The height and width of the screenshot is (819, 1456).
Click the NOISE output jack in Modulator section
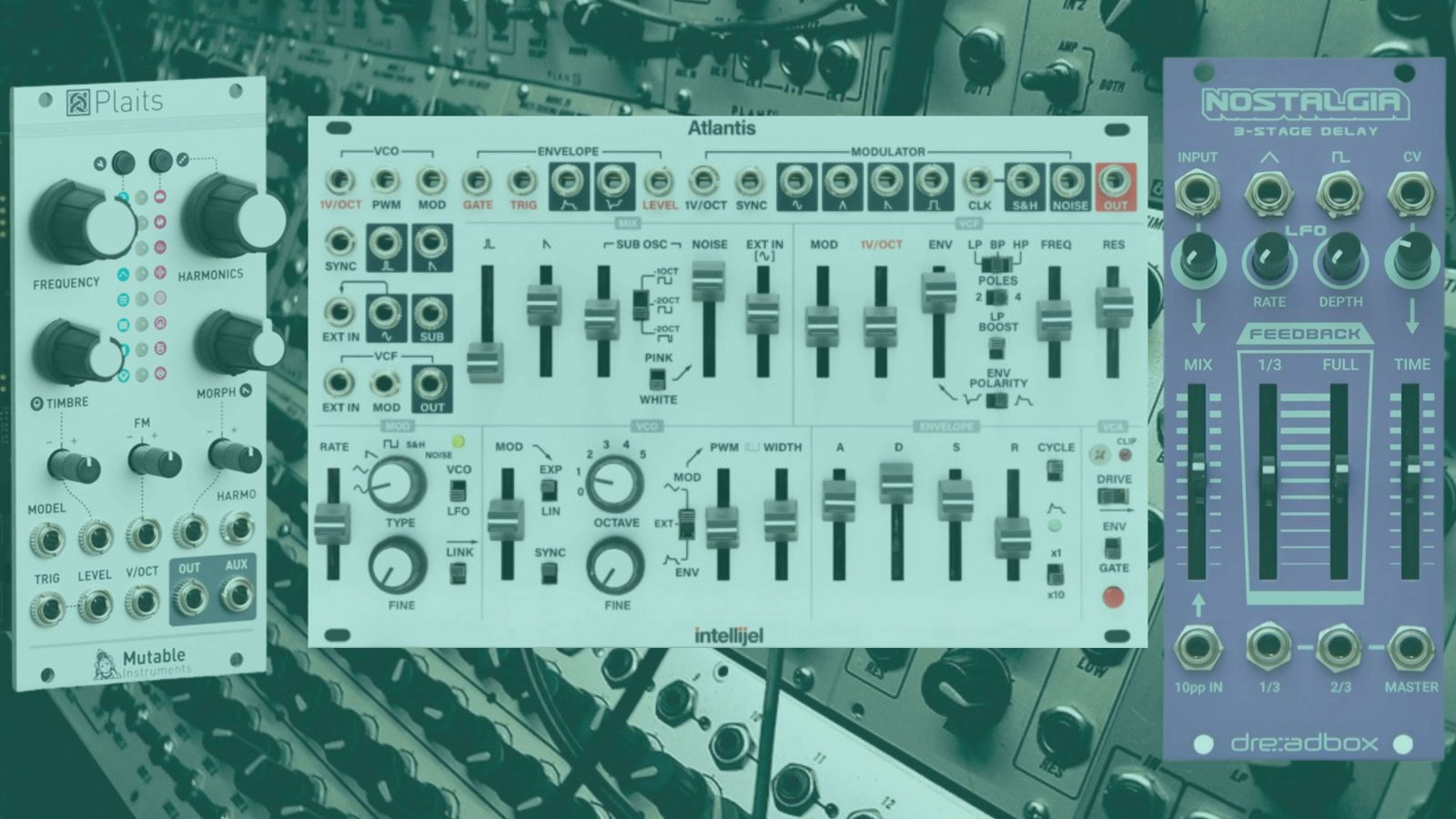click(1069, 181)
